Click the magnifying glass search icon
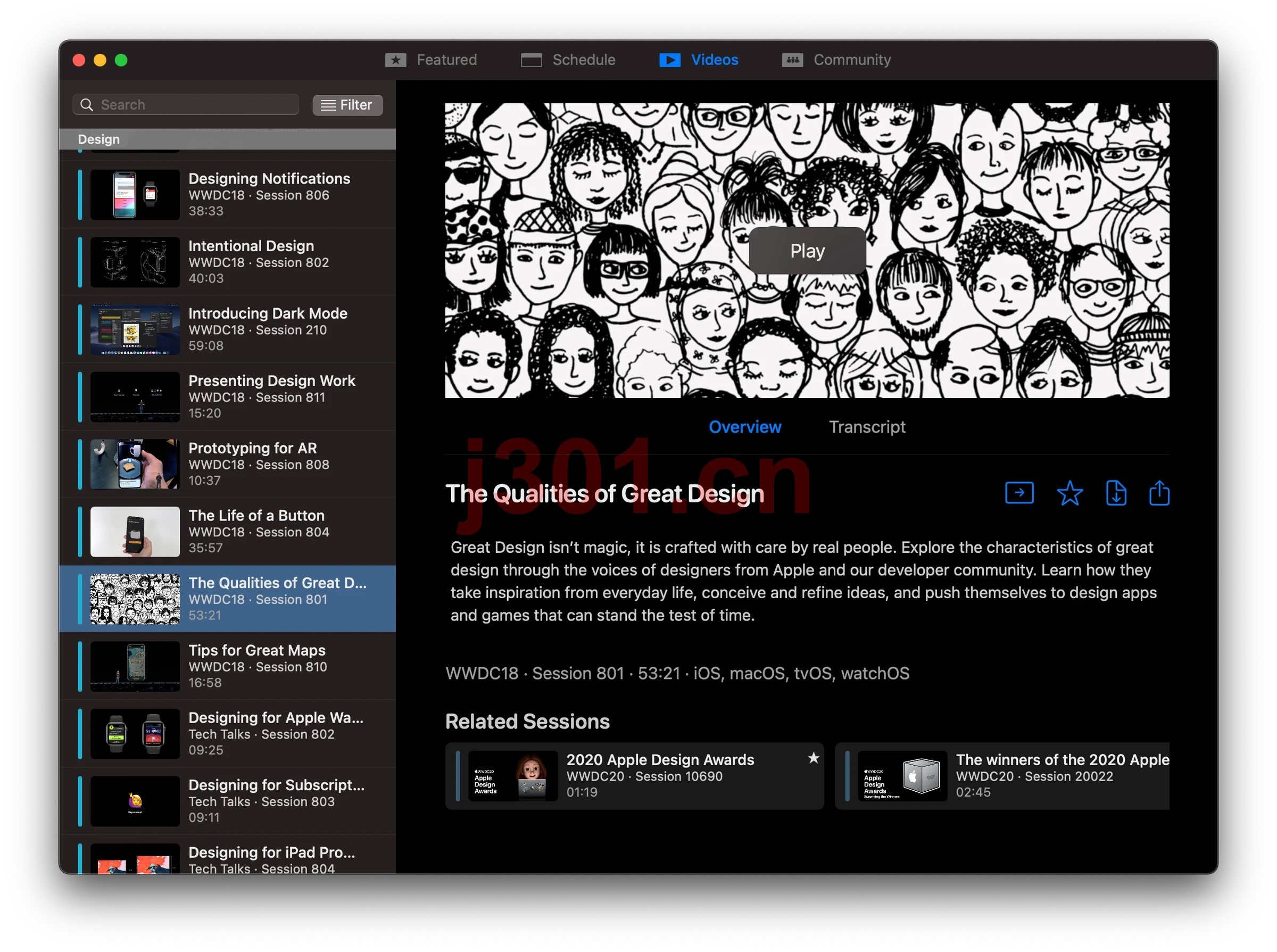The image size is (1277, 952). tap(86, 105)
